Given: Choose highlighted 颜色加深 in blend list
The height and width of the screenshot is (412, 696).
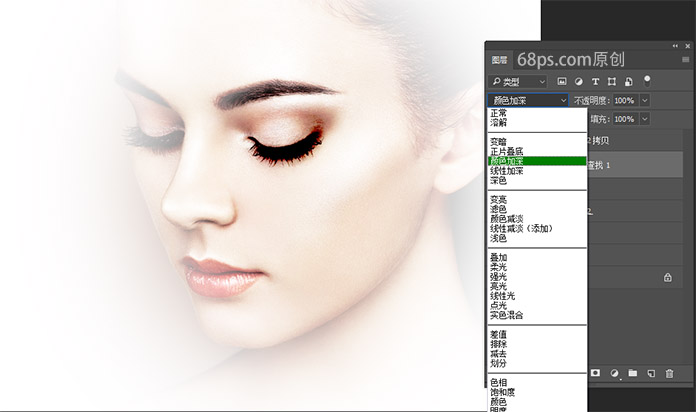Looking at the screenshot, I should tap(537, 161).
